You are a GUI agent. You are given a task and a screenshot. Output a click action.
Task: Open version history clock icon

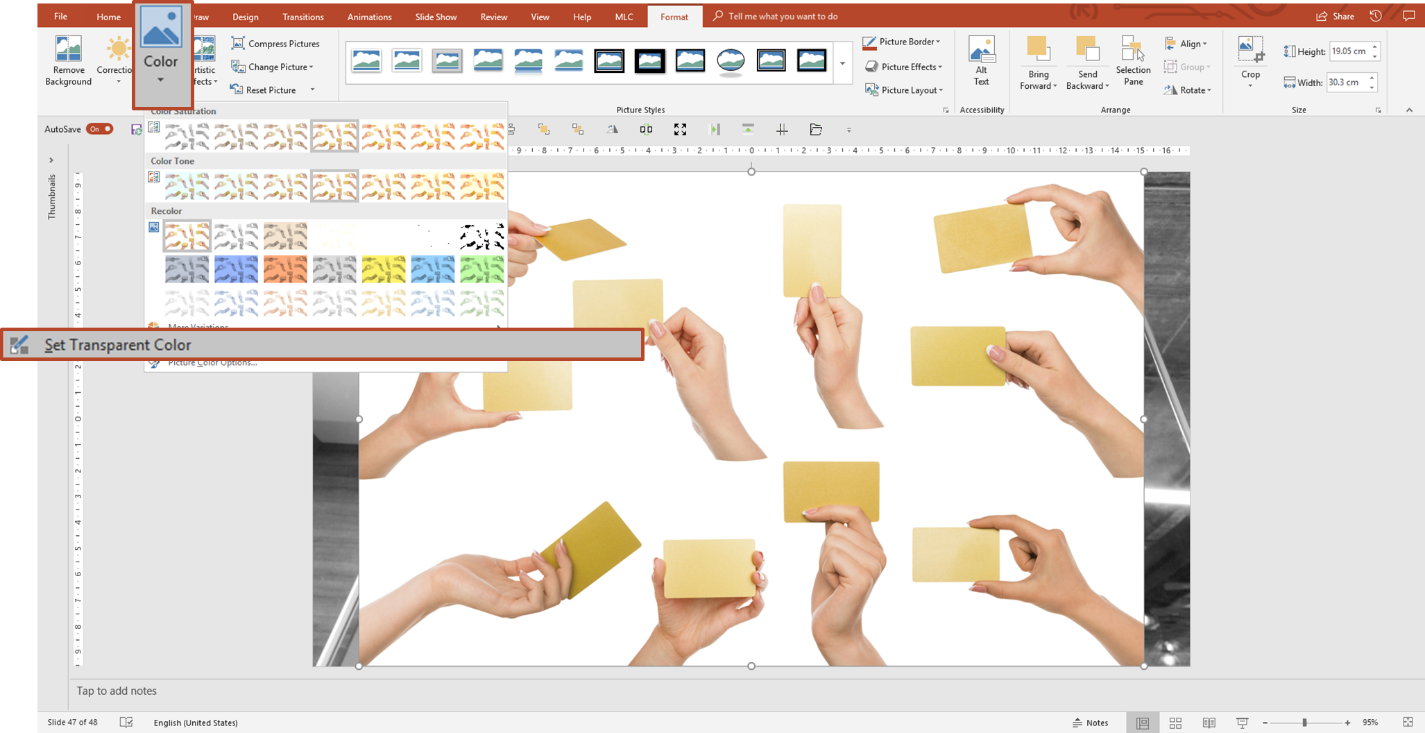[x=1376, y=16]
